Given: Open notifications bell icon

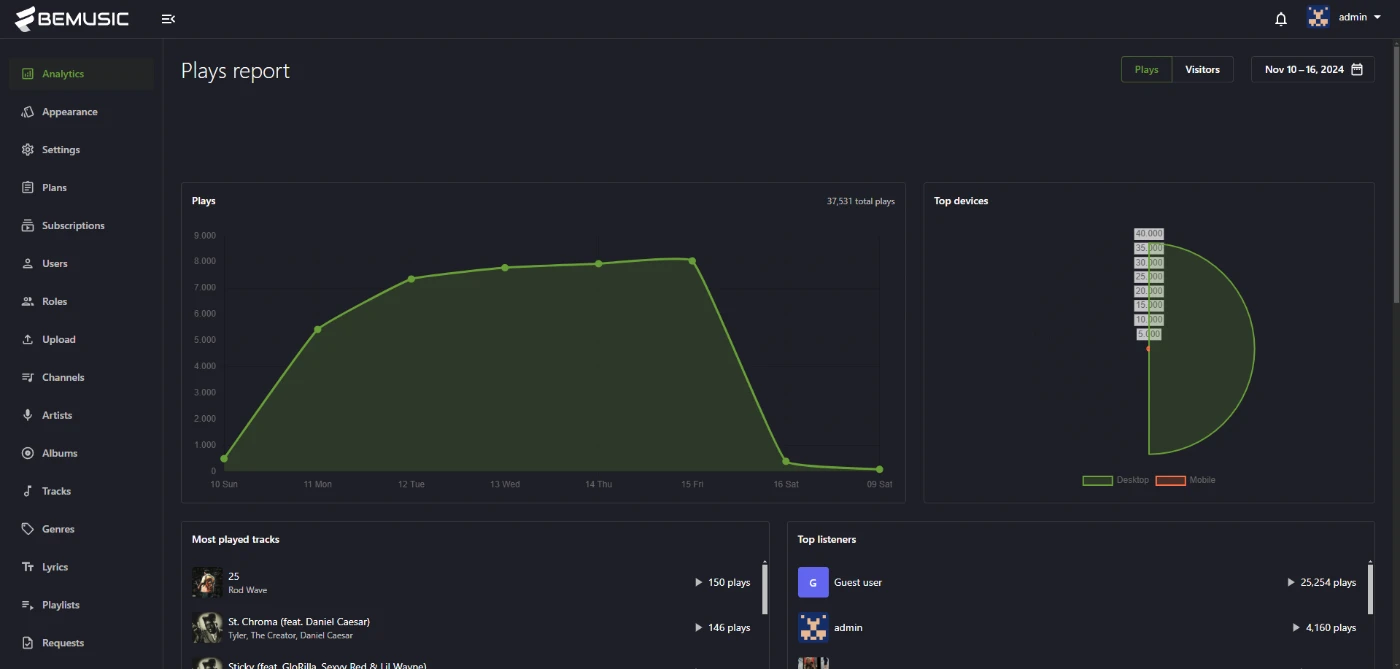Looking at the screenshot, I should (x=1281, y=19).
